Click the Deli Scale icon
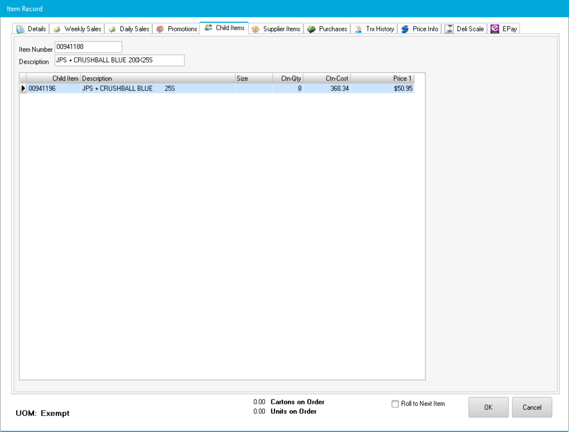This screenshot has height=432, width=569. point(449,29)
